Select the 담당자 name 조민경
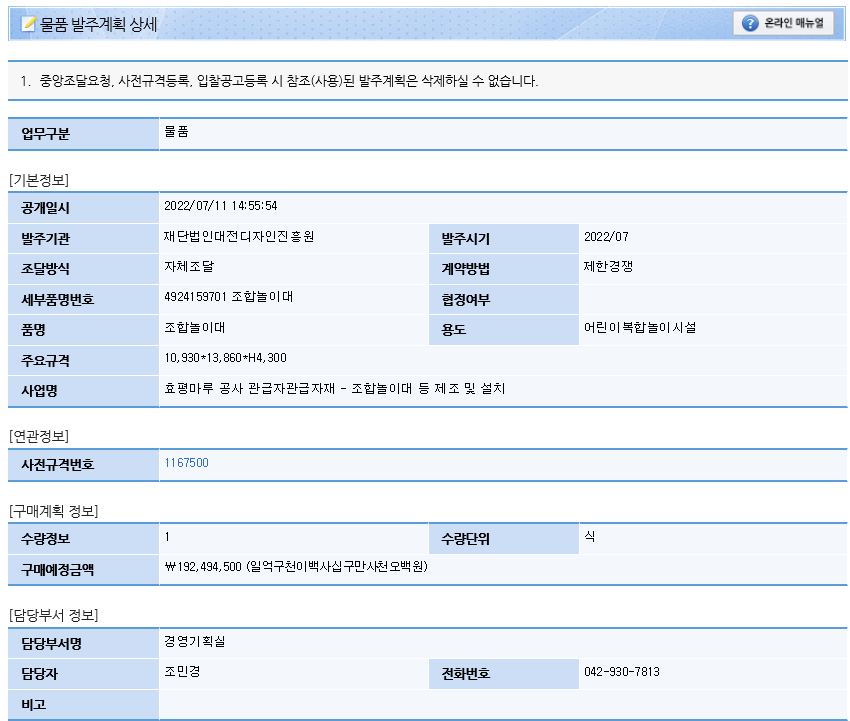Image resolution: width=850 pixels, height=721 pixels. pos(182,671)
